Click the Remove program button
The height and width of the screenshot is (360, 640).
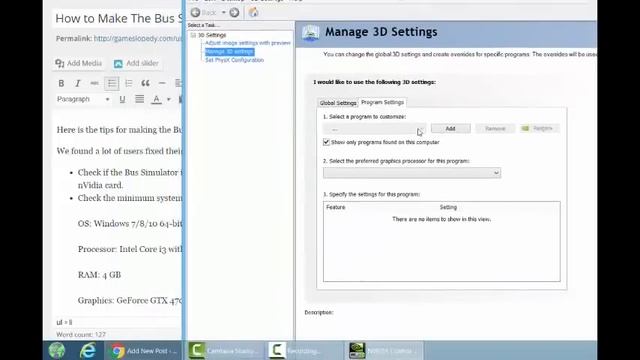tap(495, 129)
